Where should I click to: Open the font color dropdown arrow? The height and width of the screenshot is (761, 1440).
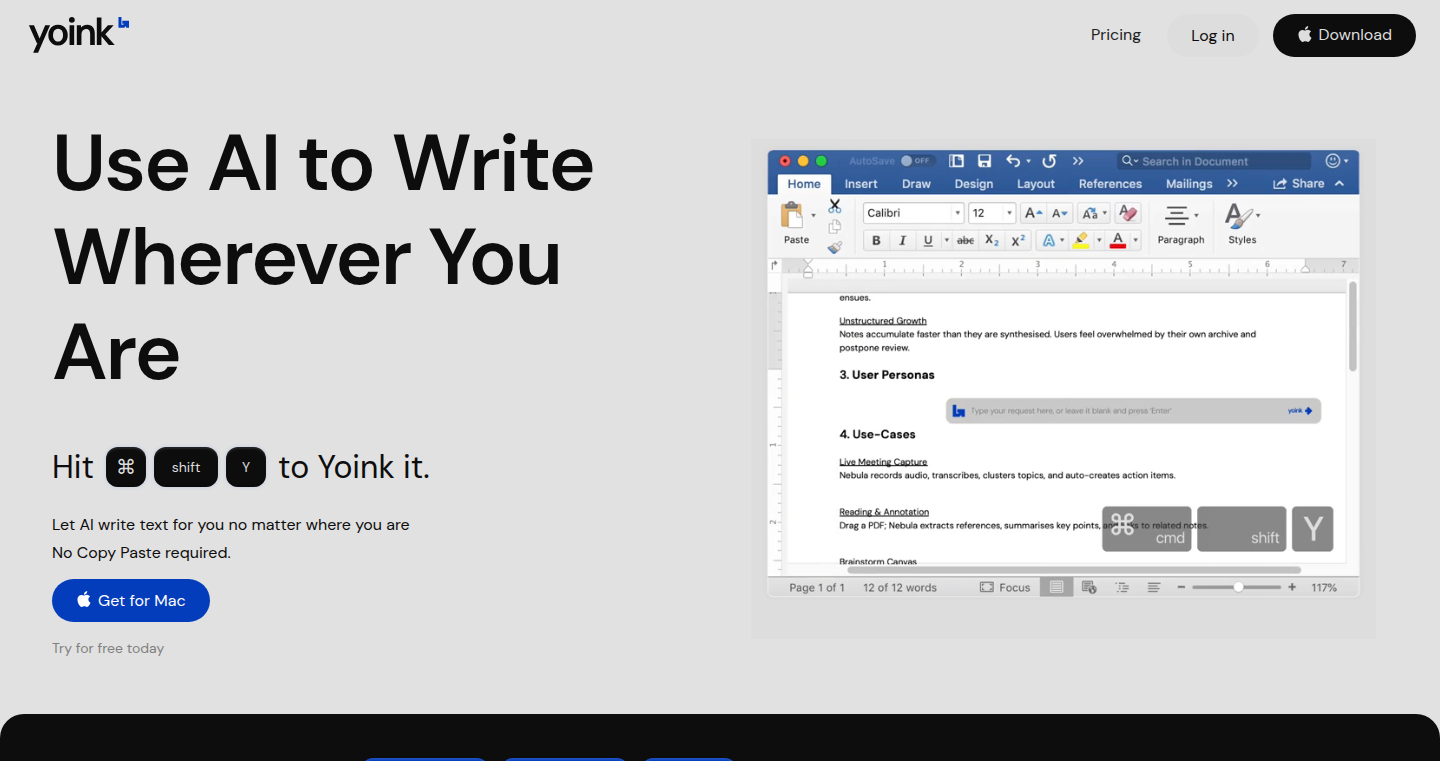pyautogui.click(x=1136, y=240)
